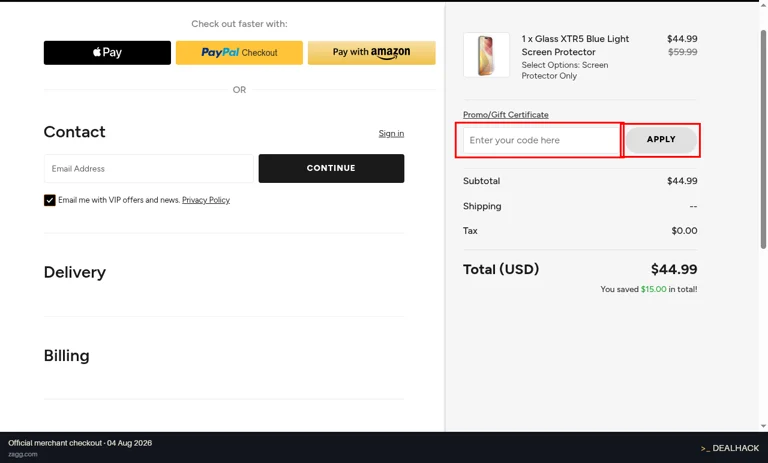Click 'Select Options: Screen Protector Only' text
The image size is (768, 463).
565,70
